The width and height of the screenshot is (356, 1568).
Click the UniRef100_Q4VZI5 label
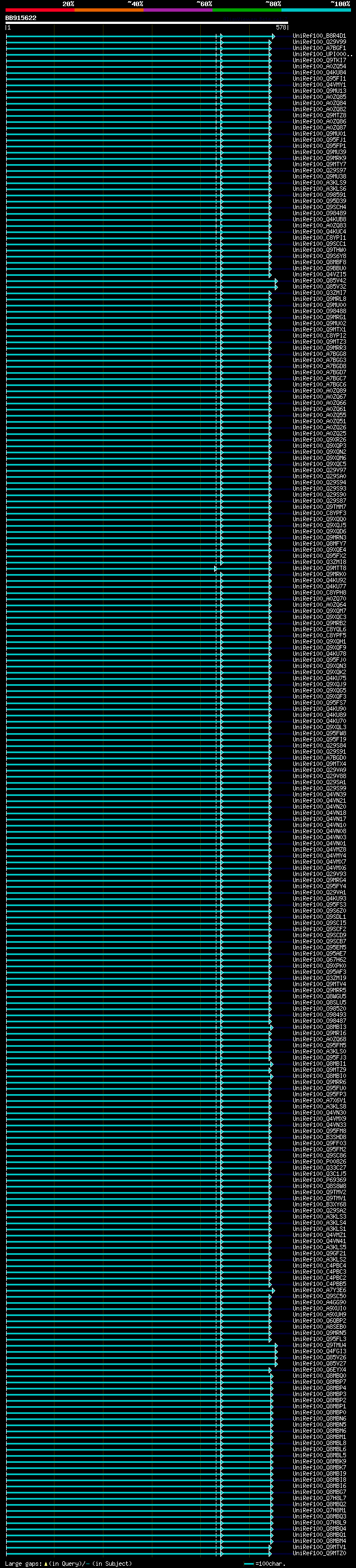point(319,275)
